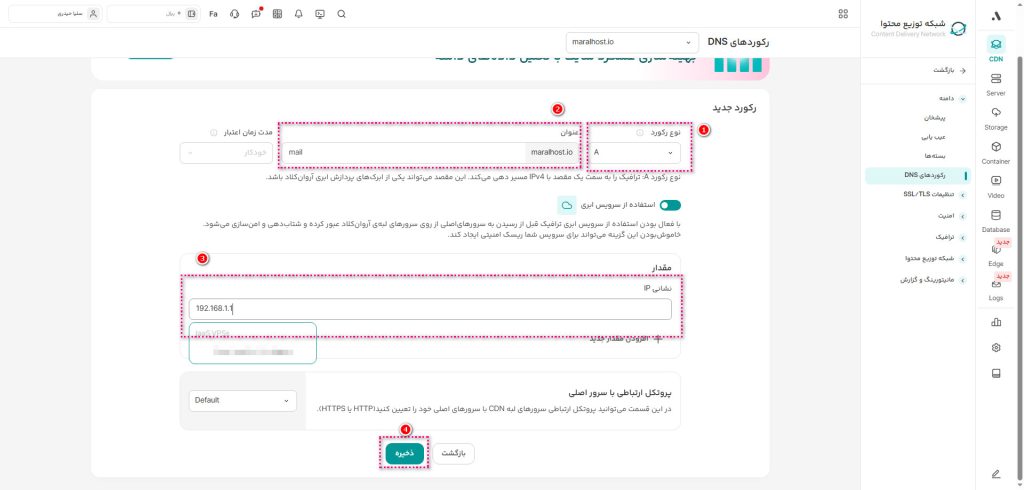Screen dimensions: 1024x490
Task: Select CDN in the product rail
Action: coord(996,50)
